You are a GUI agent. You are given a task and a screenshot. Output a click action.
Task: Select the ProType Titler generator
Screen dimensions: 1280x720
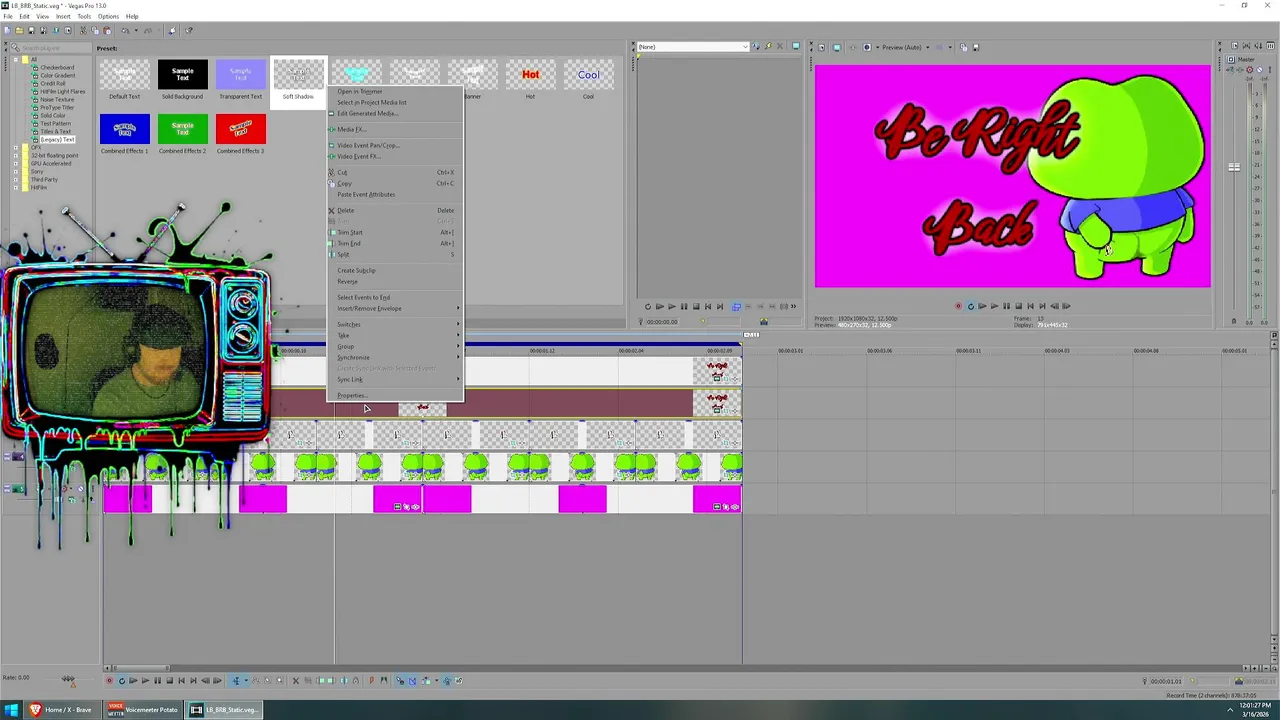pyautogui.click(x=56, y=108)
